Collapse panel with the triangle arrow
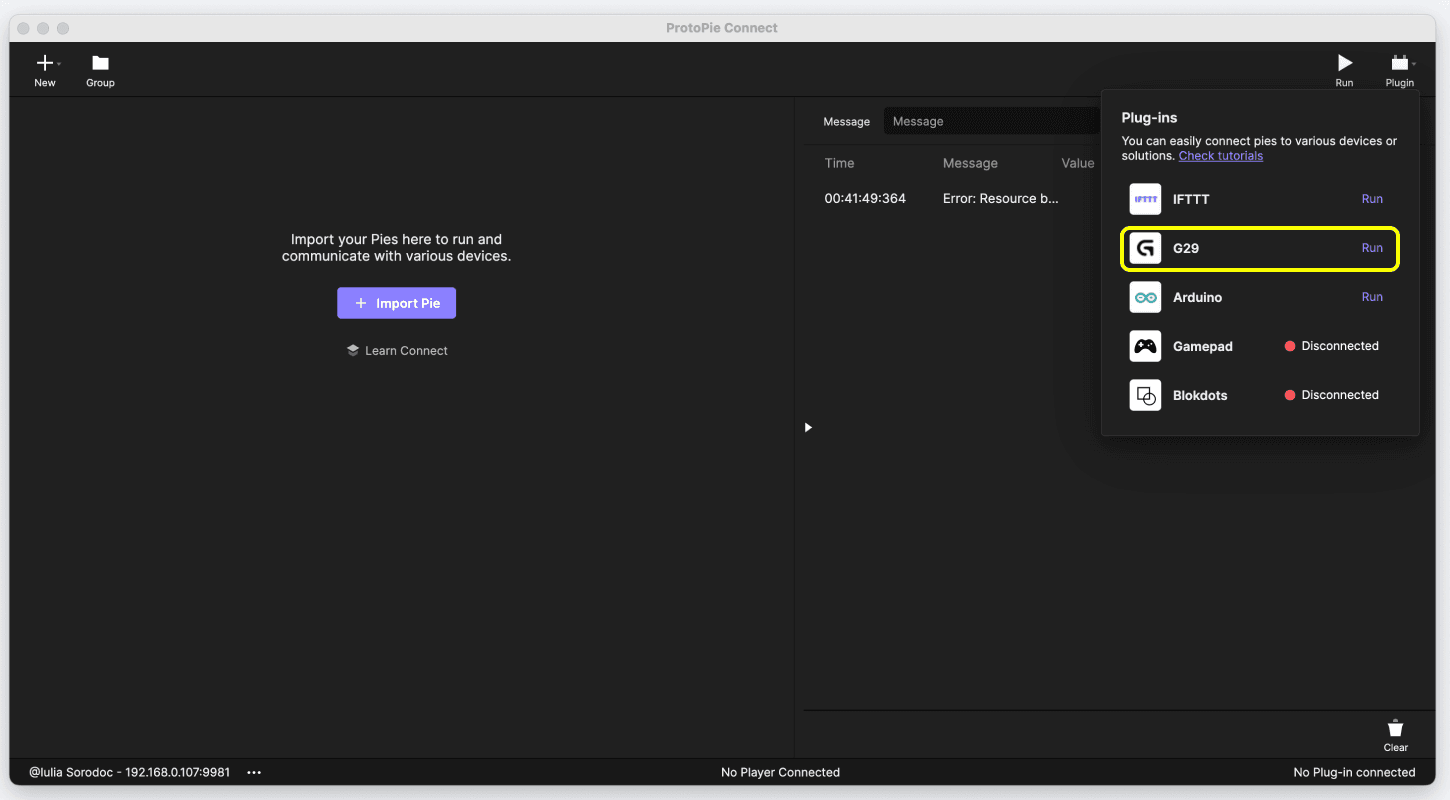Screen dimensions: 1450x800 (x=808, y=427)
